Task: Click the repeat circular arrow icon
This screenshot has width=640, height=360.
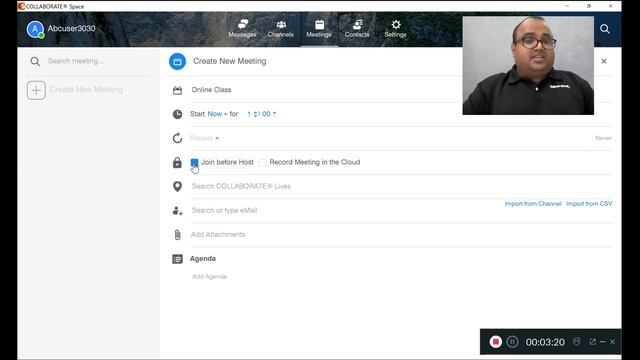Action: 177,138
